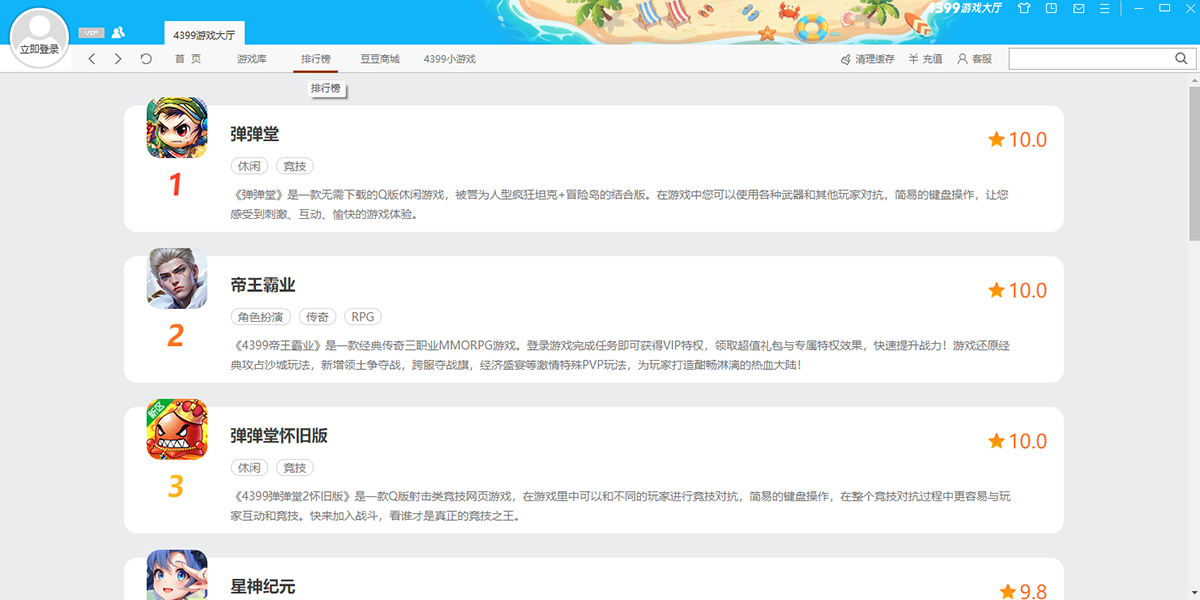Click the search magnifier icon
Screen dimensions: 1200x600
tap(1180, 59)
